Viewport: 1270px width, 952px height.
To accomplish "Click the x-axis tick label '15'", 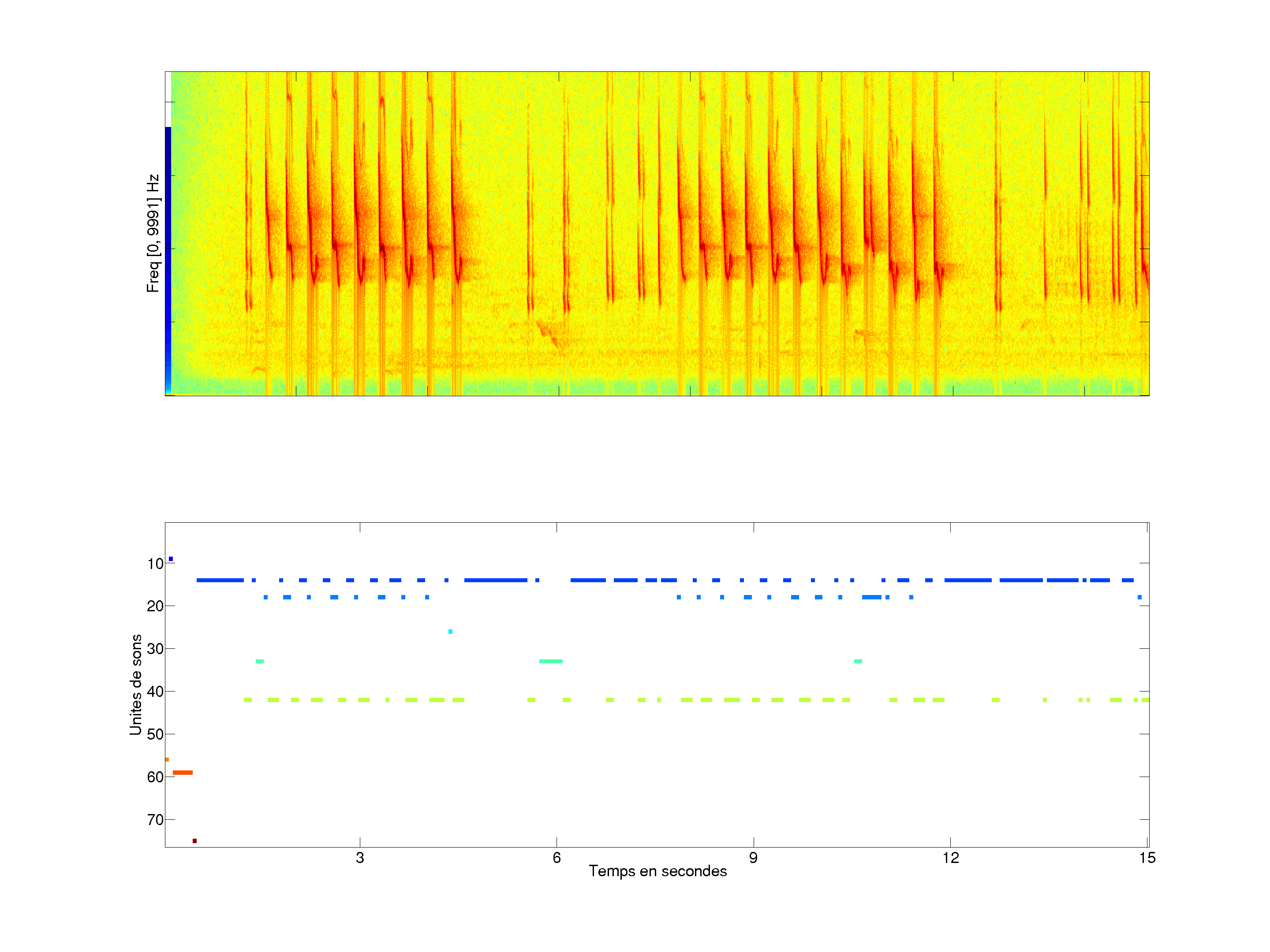I will (x=1147, y=858).
